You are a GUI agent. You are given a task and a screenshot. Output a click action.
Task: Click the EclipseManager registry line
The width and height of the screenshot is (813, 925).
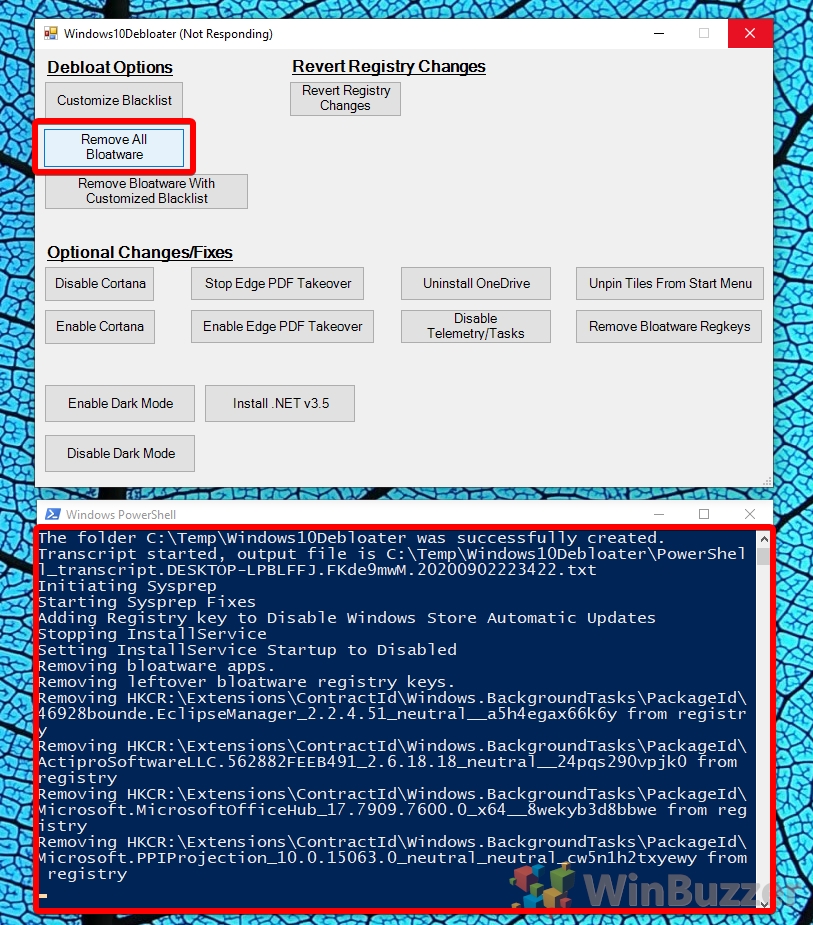click(392, 714)
